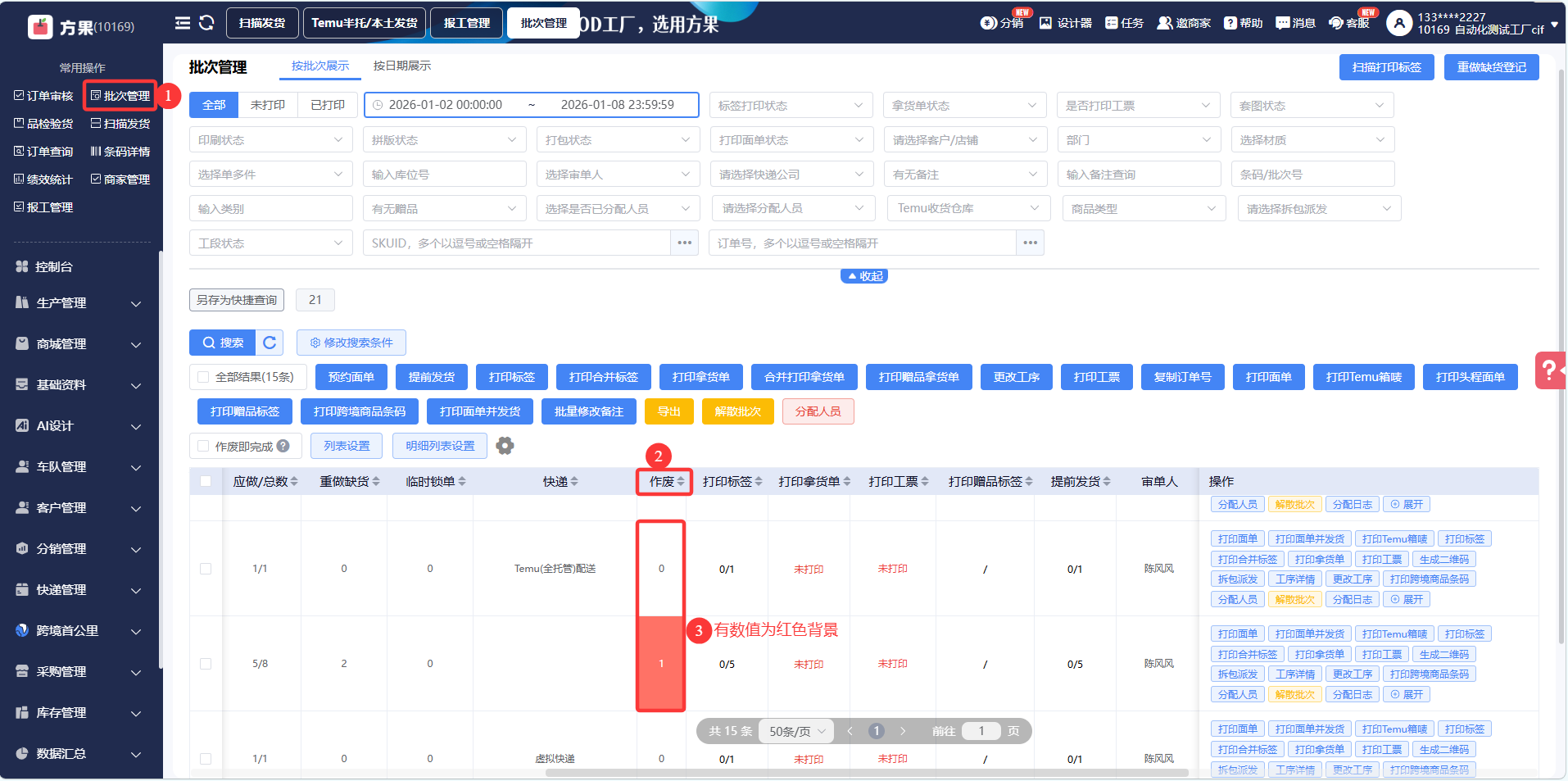Image resolution: width=1568 pixels, height=781 pixels.
Task: Open the 邀商家 invite merchant icon
Action: click(x=1164, y=23)
